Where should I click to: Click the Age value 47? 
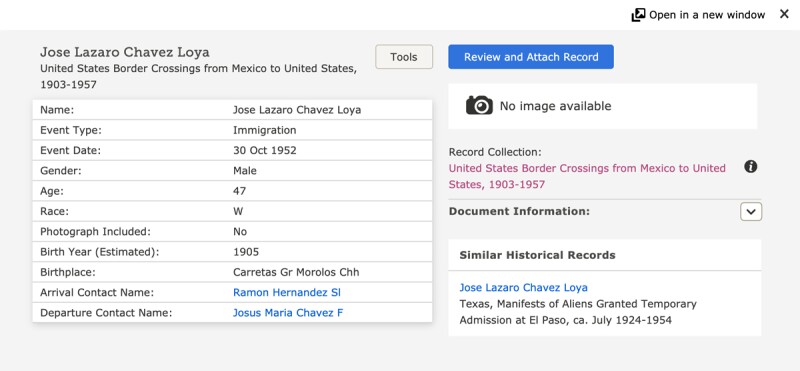click(x=239, y=191)
